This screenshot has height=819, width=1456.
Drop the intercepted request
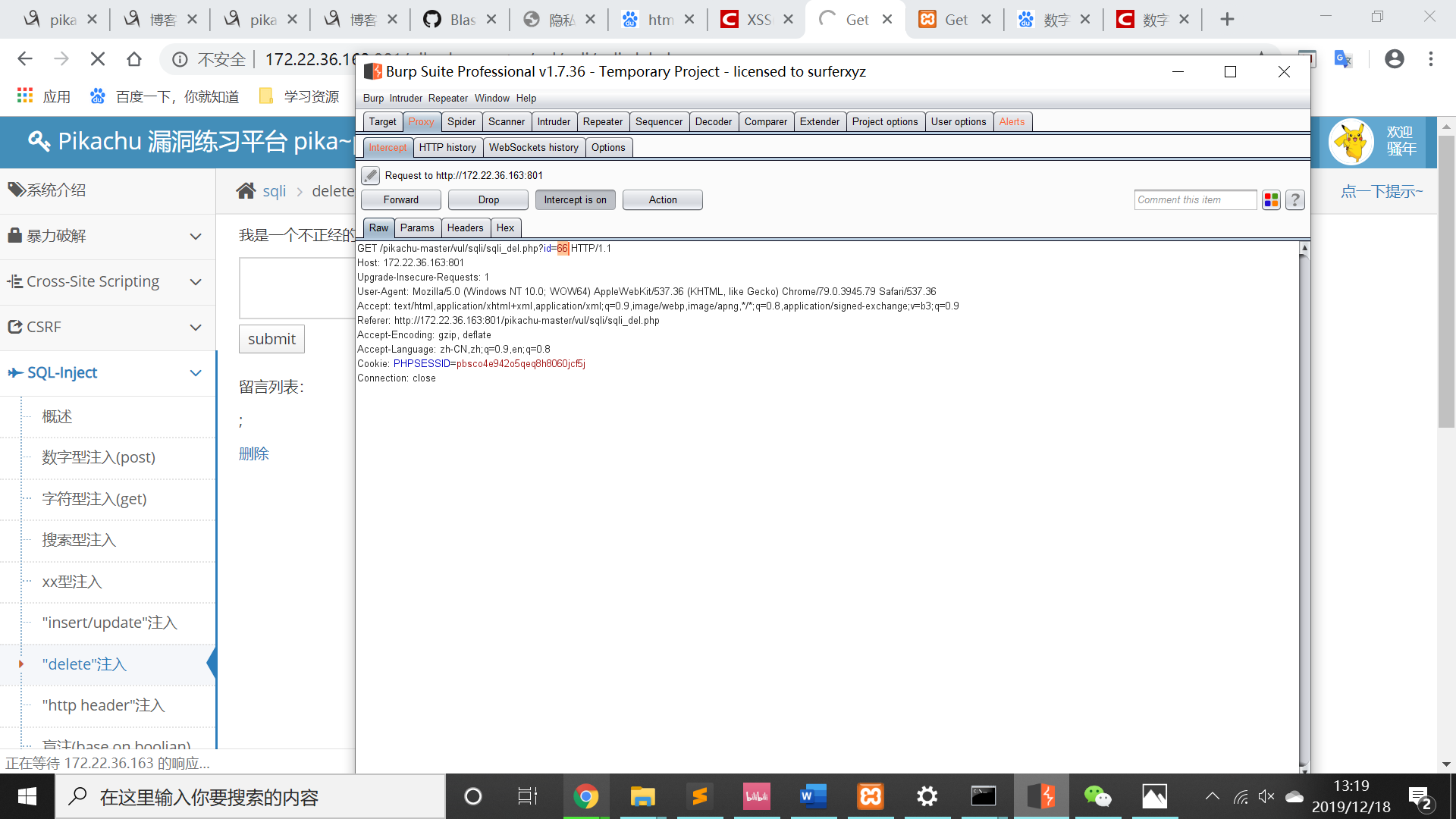488,200
